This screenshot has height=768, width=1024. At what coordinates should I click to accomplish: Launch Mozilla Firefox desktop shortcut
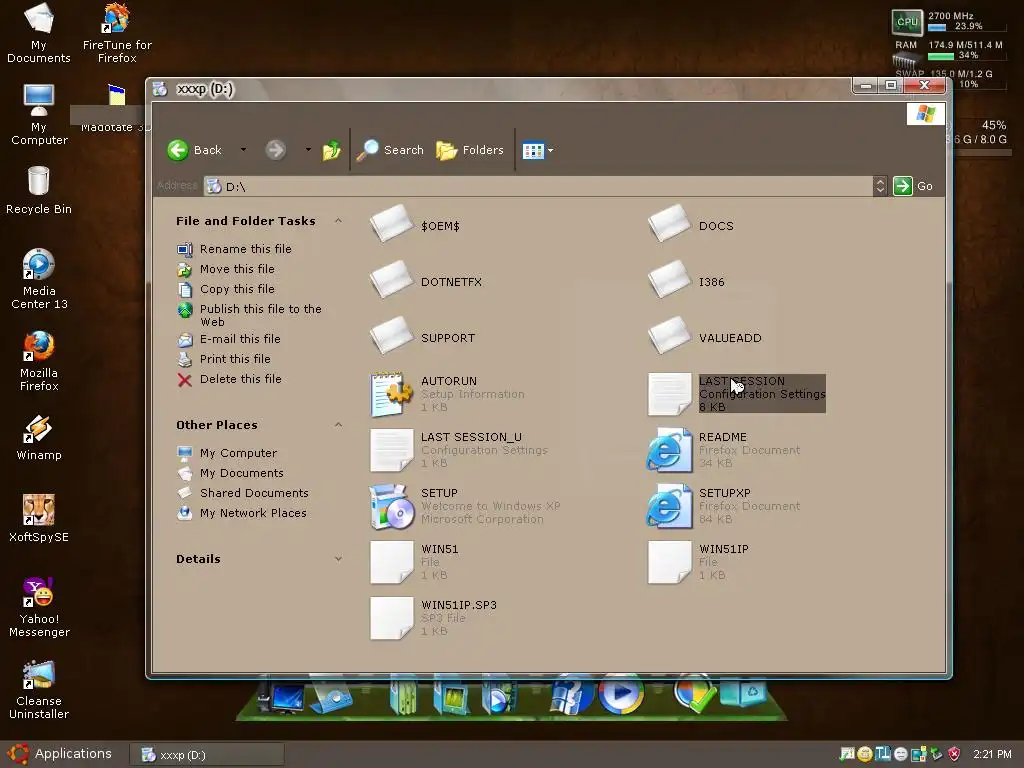39,361
